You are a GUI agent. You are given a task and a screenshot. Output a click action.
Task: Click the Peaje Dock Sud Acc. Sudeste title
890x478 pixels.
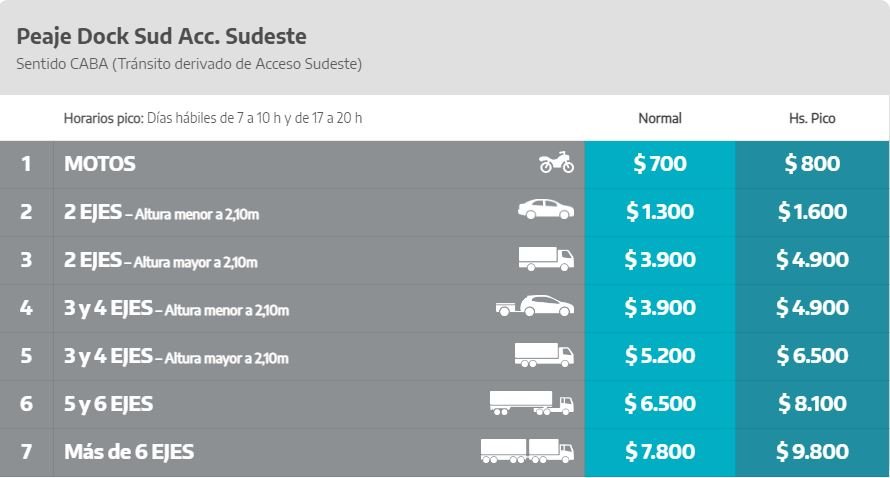162,36
